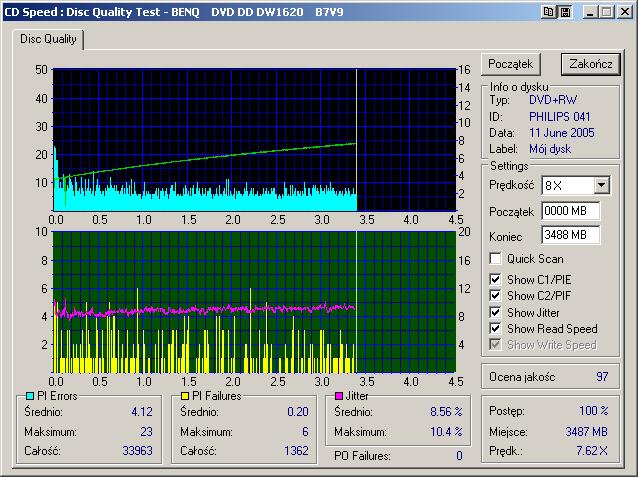Toggle the Show C2/PIF checkbox
Image resolution: width=638 pixels, height=477 pixels.
click(495, 295)
